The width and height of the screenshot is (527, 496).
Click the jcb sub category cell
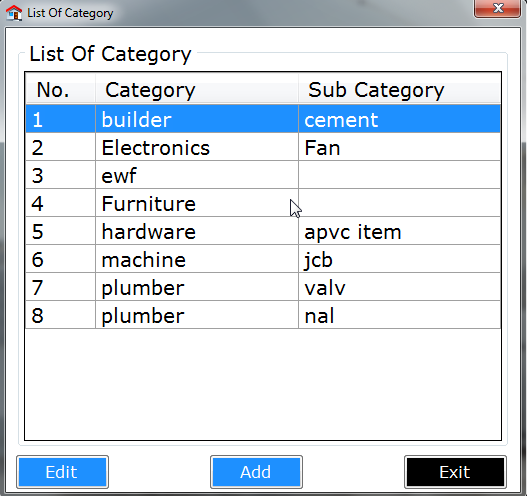point(400,259)
